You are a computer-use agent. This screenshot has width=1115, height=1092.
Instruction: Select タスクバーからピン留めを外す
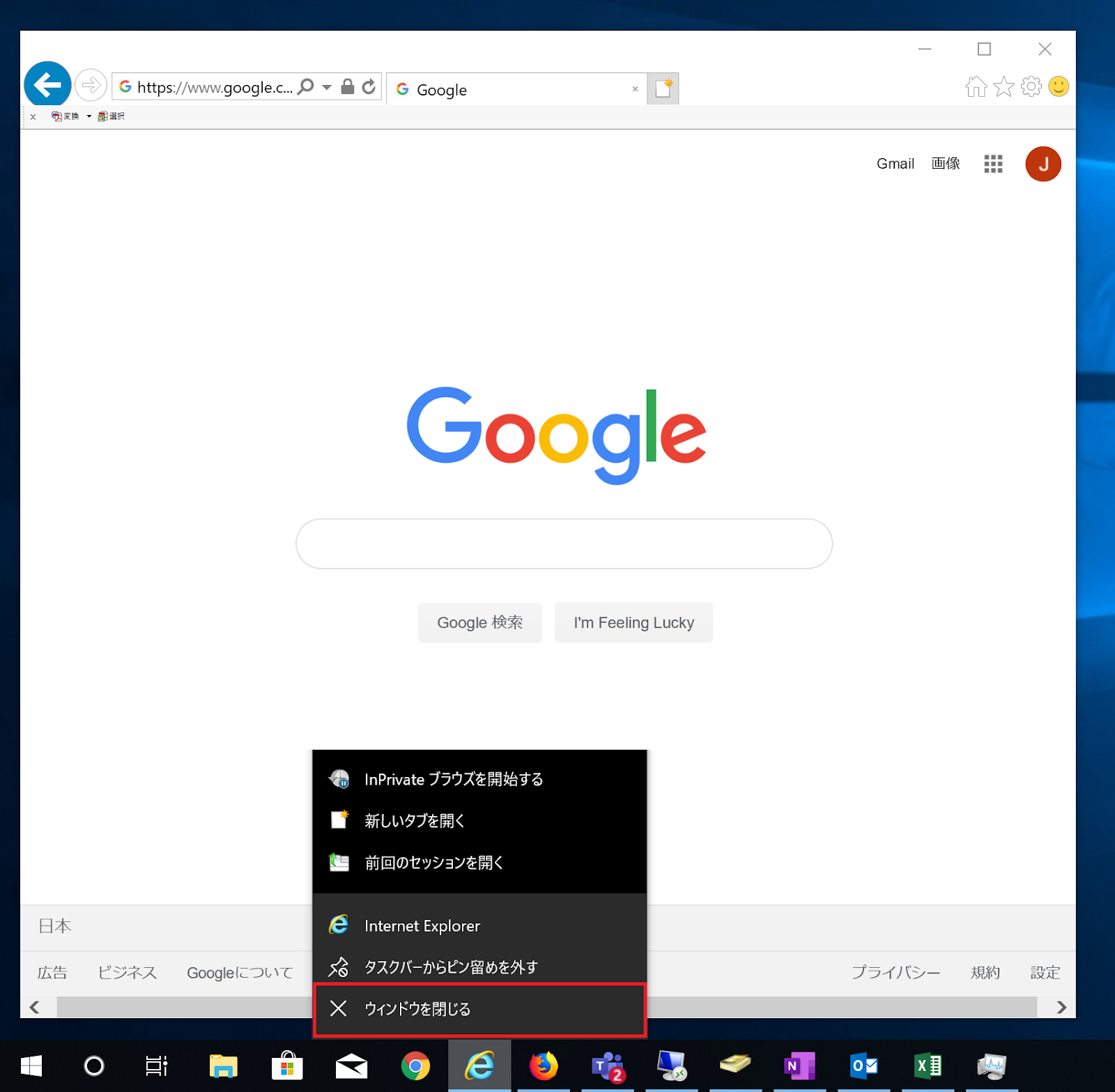[479, 967]
